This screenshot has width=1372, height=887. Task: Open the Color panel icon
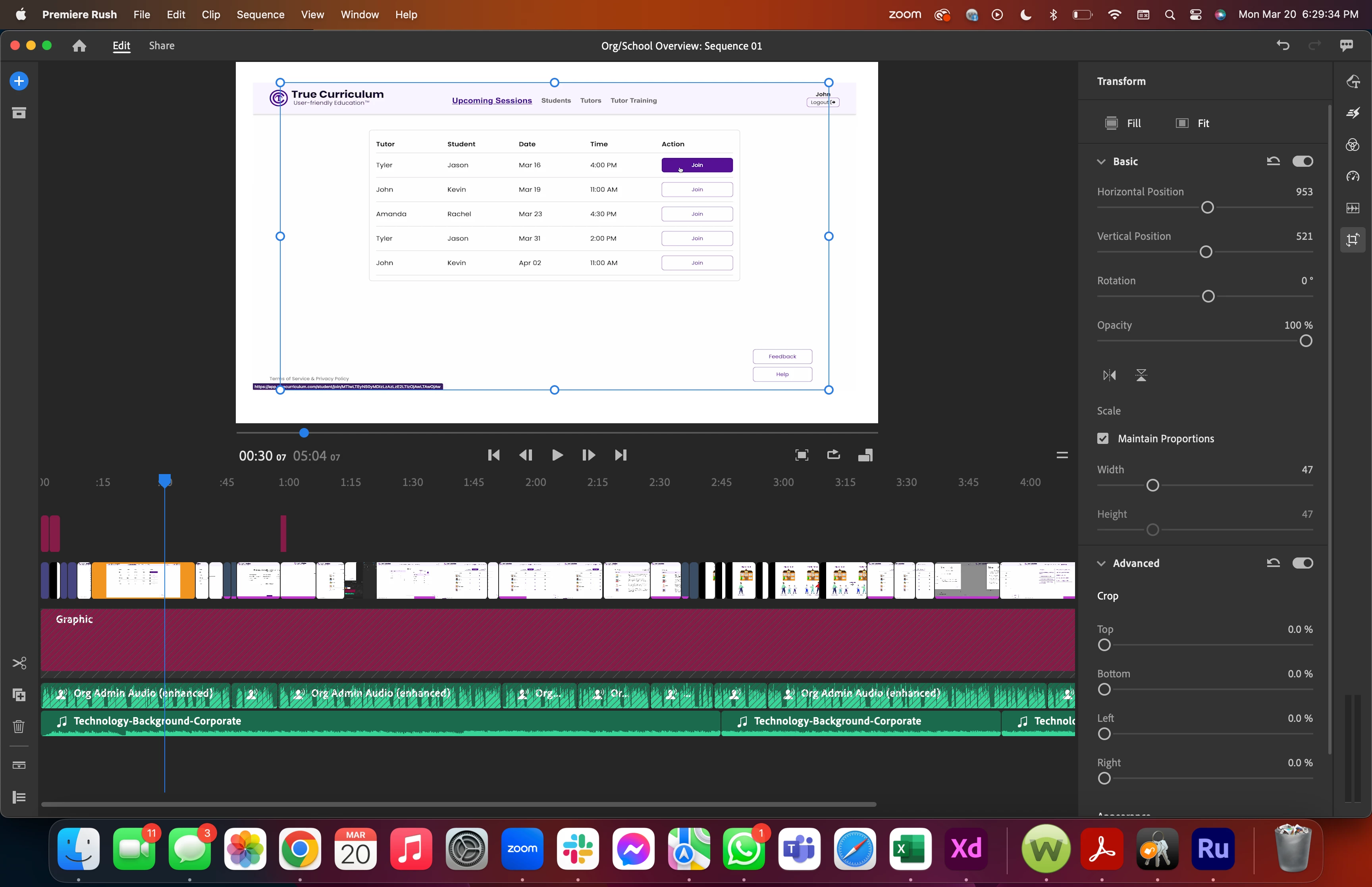click(x=1353, y=145)
